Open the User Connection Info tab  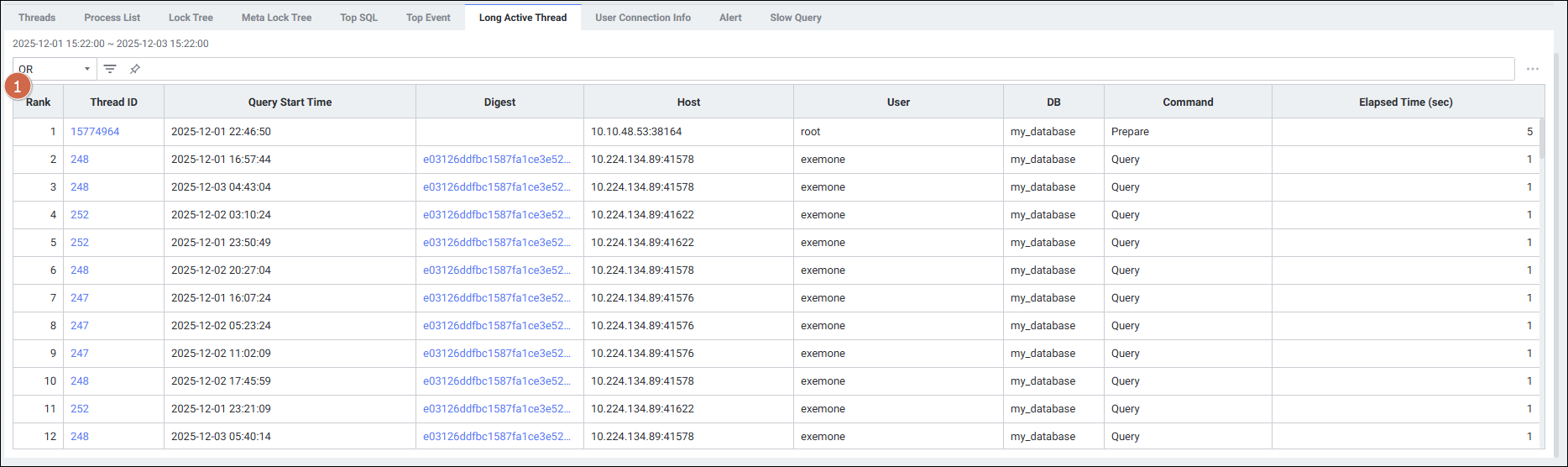tap(643, 18)
